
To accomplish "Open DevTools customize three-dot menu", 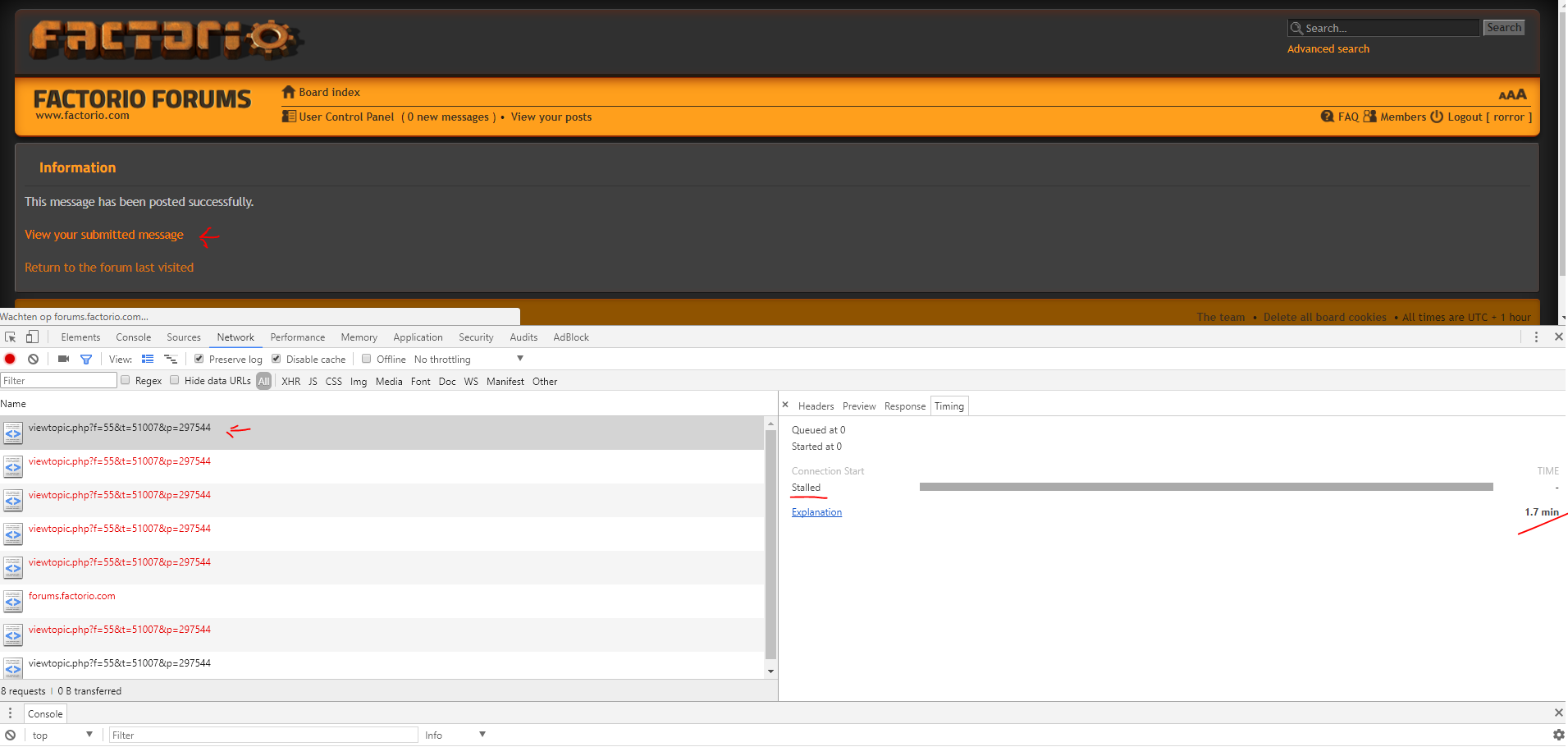I will pyautogui.click(x=1536, y=337).
